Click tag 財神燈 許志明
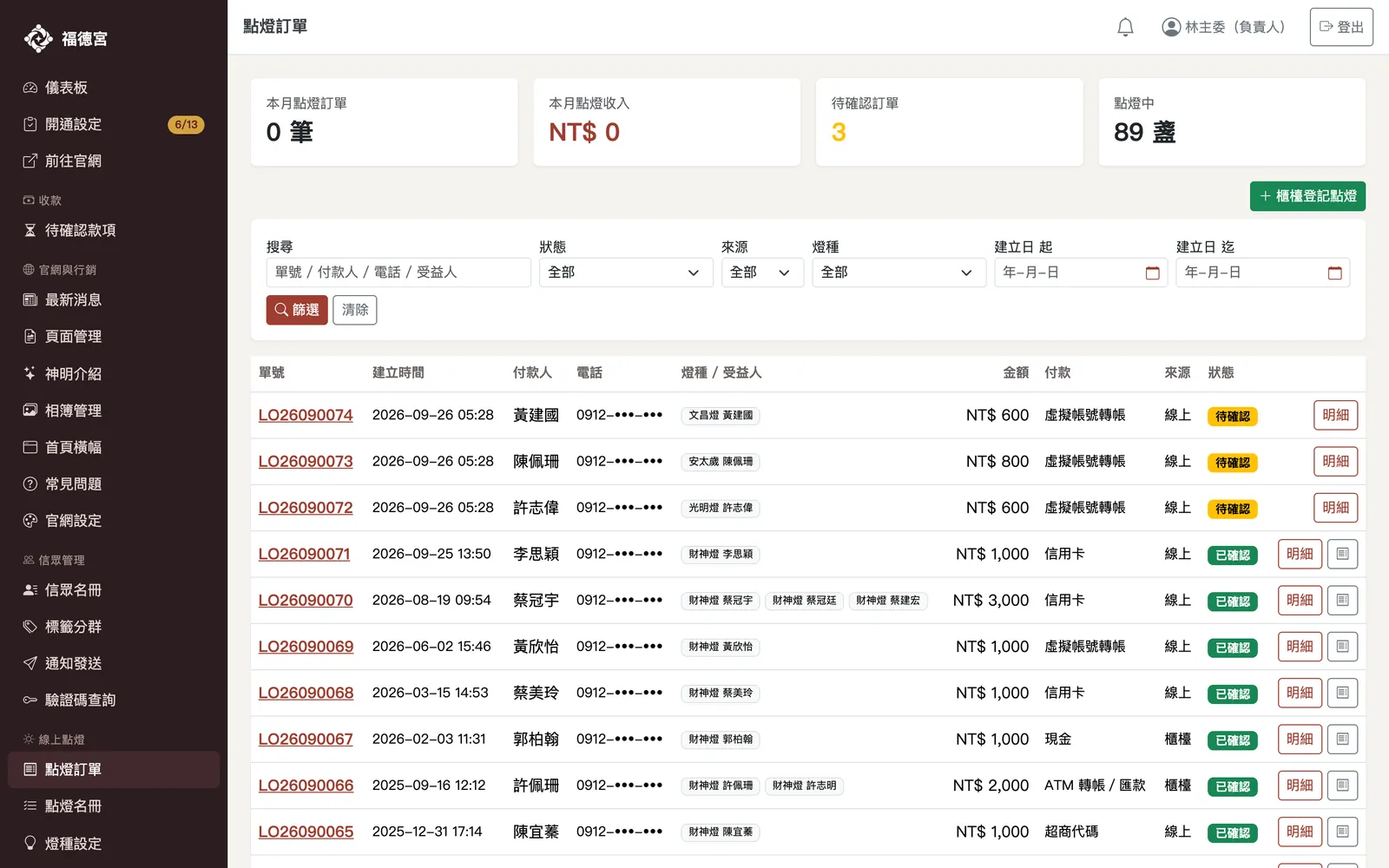 click(x=804, y=786)
